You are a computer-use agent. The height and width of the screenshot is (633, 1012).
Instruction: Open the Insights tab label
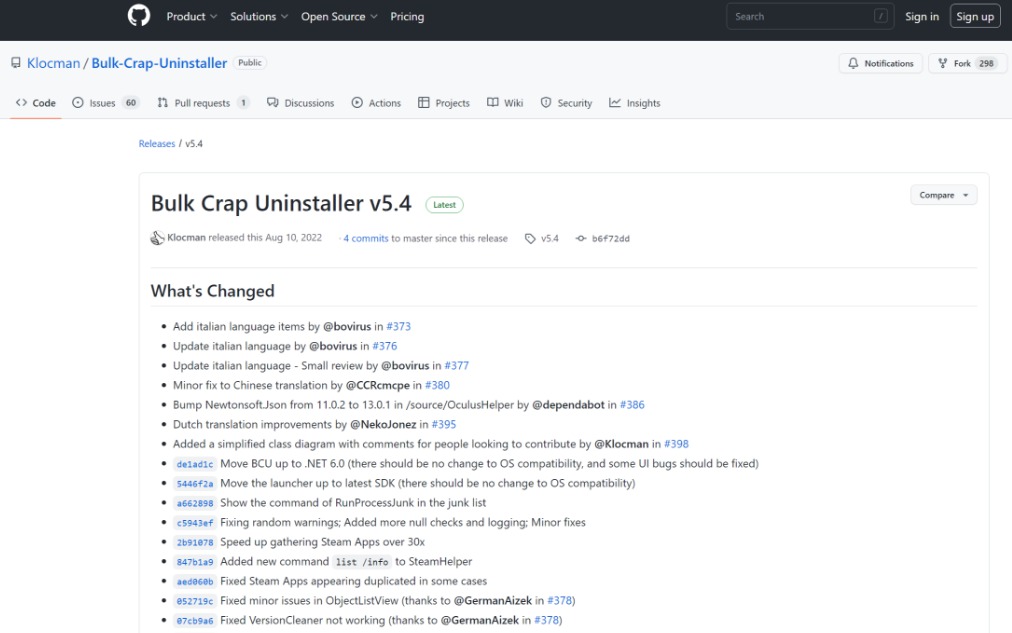643,103
